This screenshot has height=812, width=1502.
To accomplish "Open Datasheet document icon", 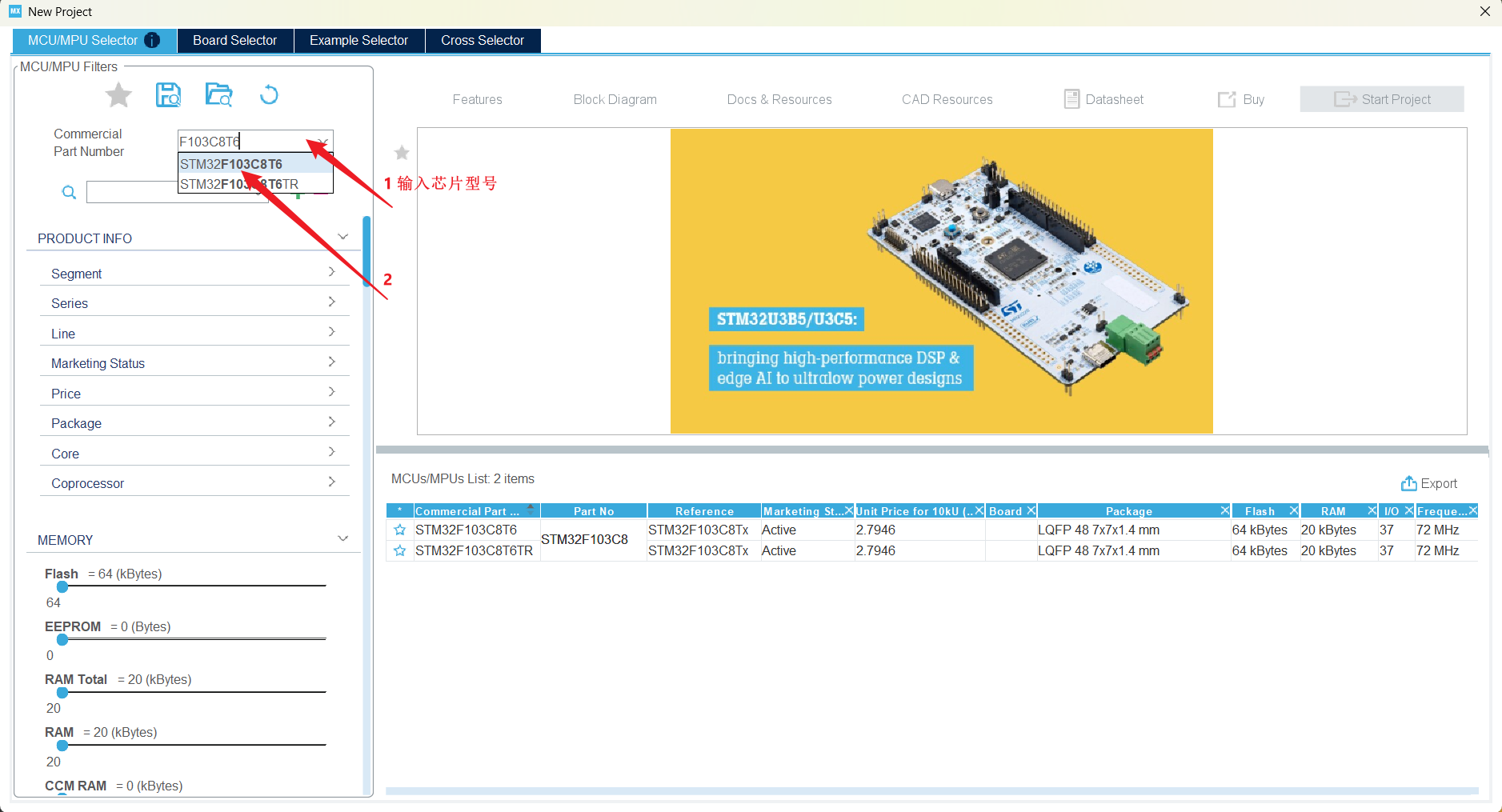I will [1071, 99].
